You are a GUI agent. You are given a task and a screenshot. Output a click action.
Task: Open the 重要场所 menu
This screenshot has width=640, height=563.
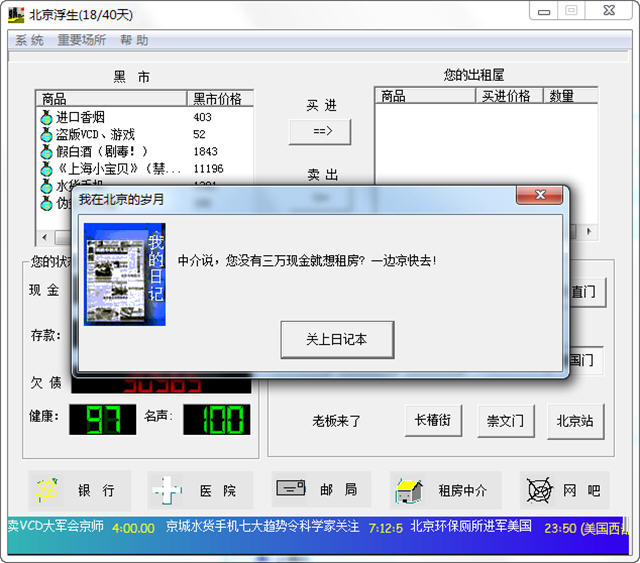pyautogui.click(x=81, y=41)
